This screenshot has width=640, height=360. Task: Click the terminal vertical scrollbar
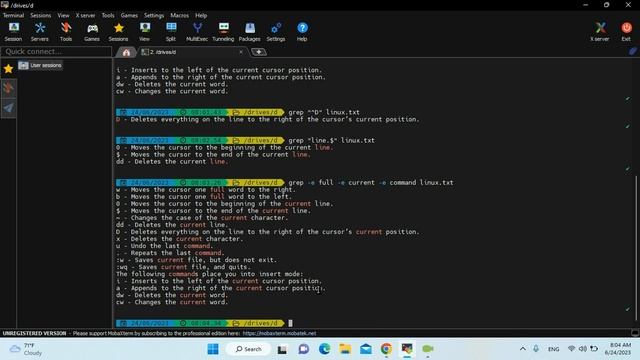636,248
